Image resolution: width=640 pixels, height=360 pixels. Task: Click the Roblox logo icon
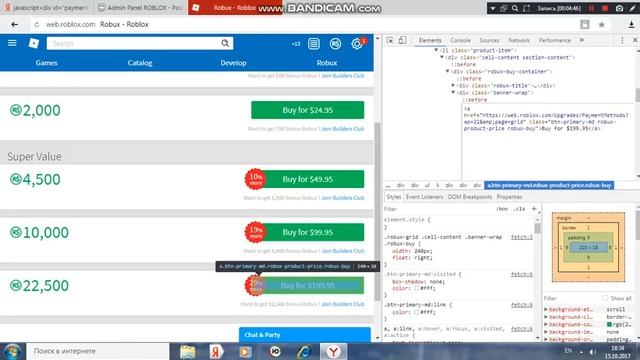[x=33, y=43]
